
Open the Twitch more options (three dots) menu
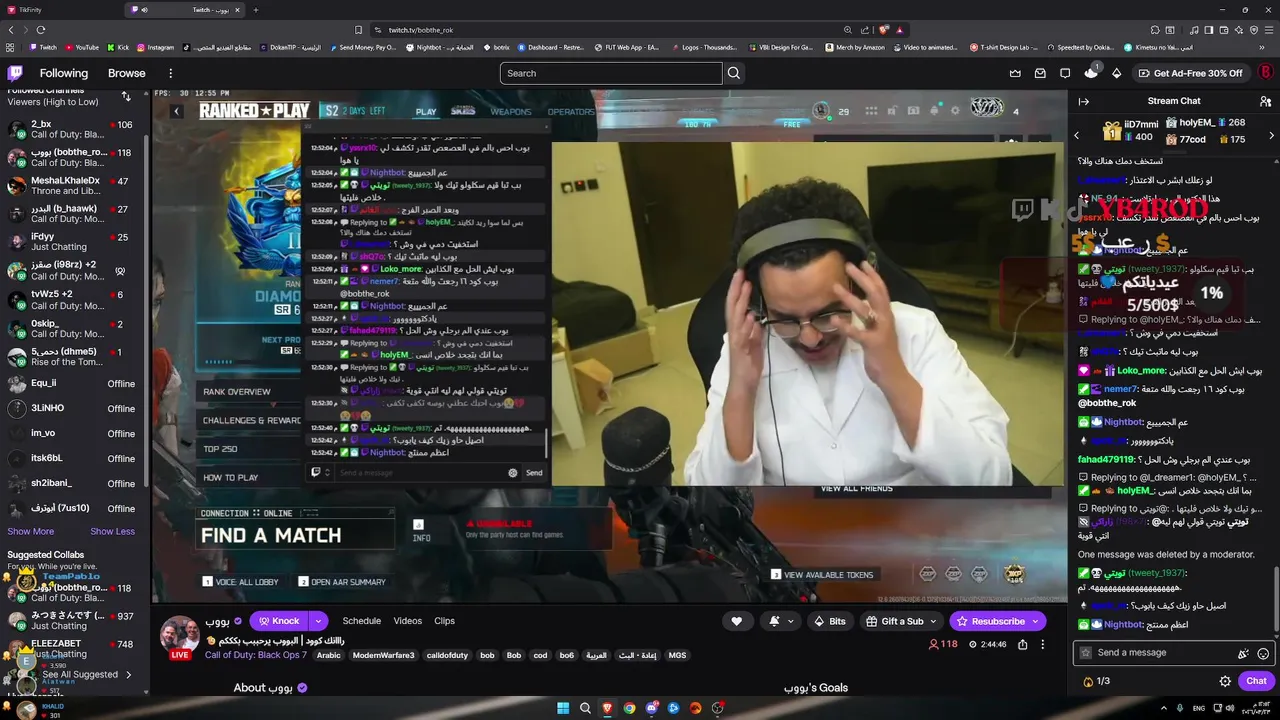(170, 73)
